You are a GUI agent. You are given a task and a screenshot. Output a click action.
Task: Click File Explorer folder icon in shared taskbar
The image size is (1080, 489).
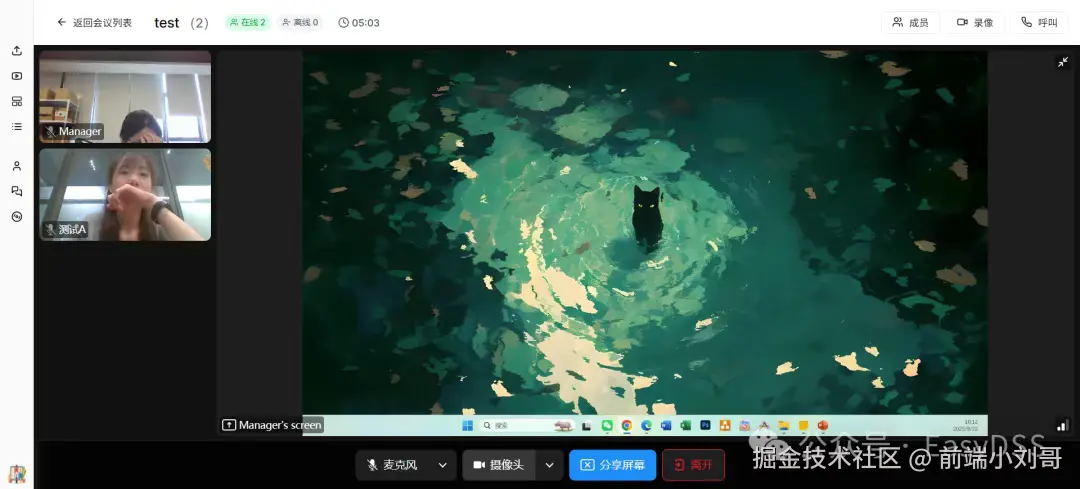784,426
